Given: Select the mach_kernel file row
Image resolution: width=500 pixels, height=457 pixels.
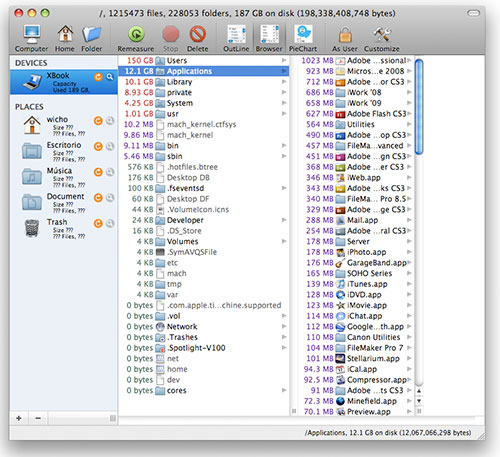Looking at the screenshot, I should pos(204,135).
